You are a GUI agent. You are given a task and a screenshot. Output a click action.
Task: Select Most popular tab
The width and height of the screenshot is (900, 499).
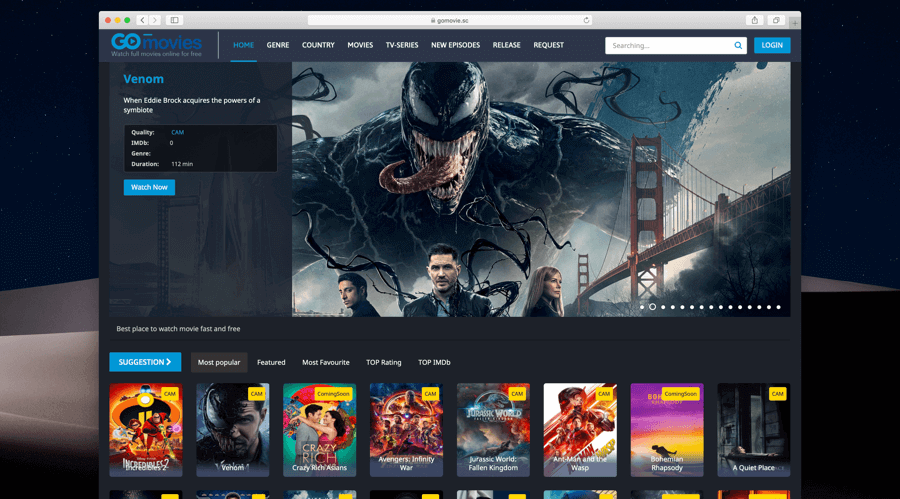tap(219, 362)
